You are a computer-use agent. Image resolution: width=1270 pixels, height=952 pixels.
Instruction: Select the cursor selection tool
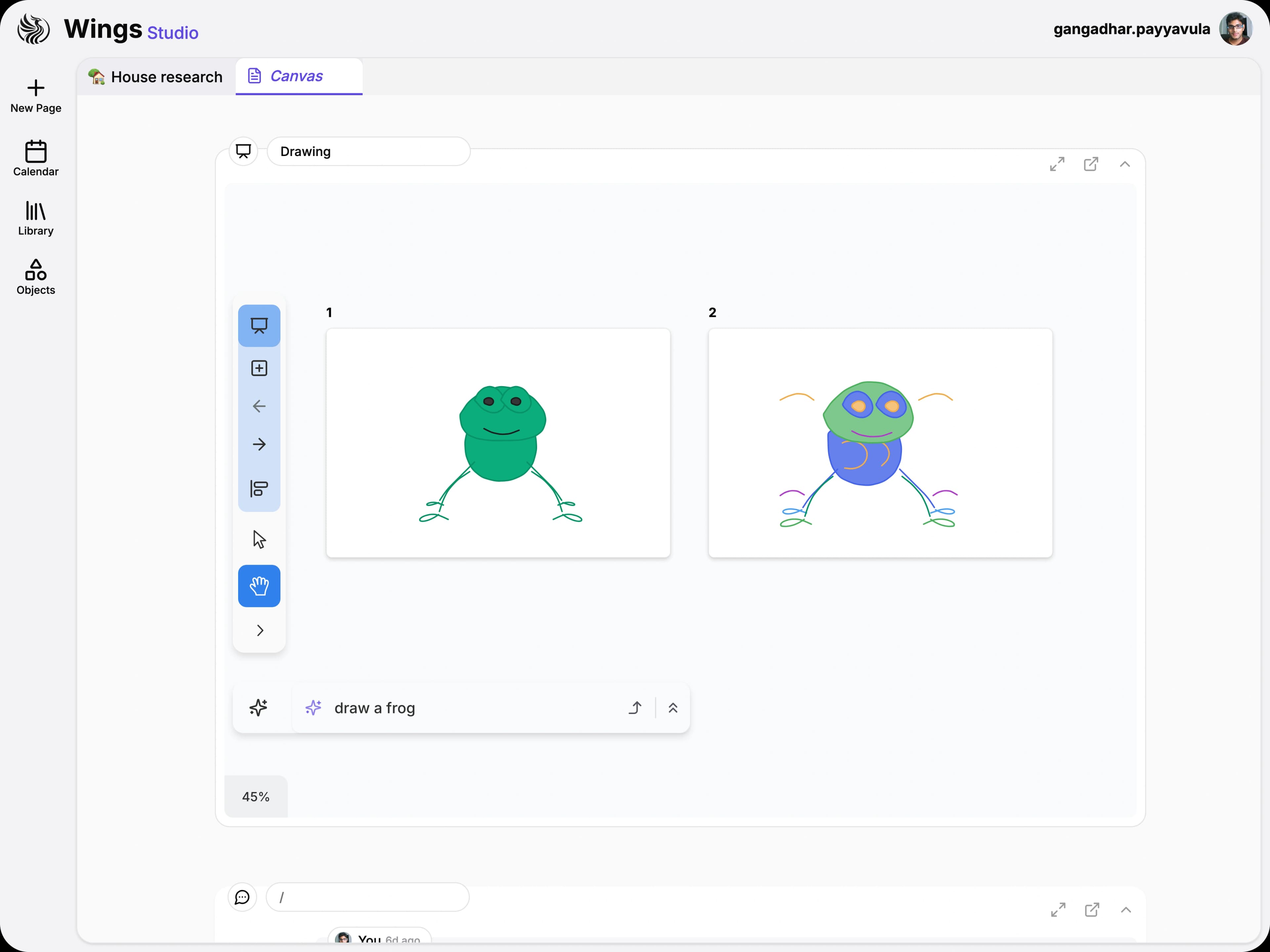pos(259,539)
